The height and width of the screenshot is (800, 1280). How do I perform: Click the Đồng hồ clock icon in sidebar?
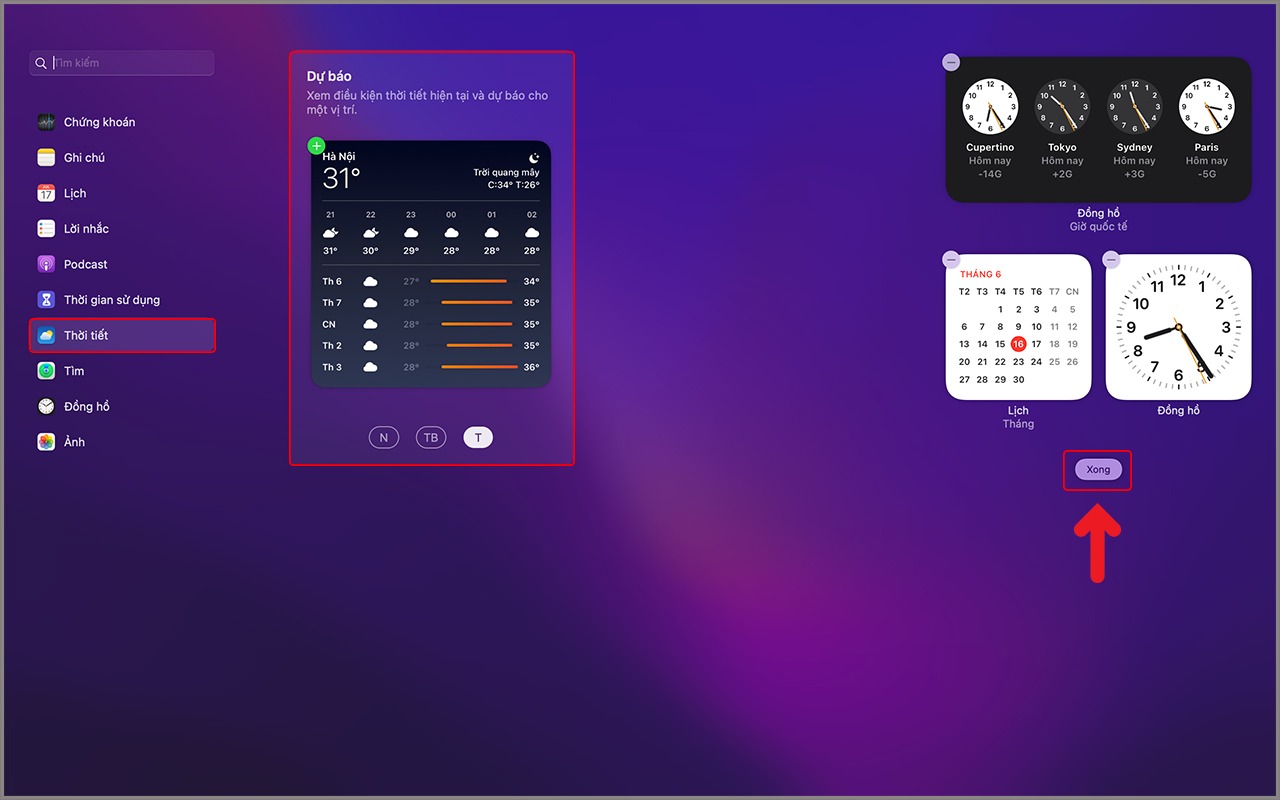coord(46,407)
